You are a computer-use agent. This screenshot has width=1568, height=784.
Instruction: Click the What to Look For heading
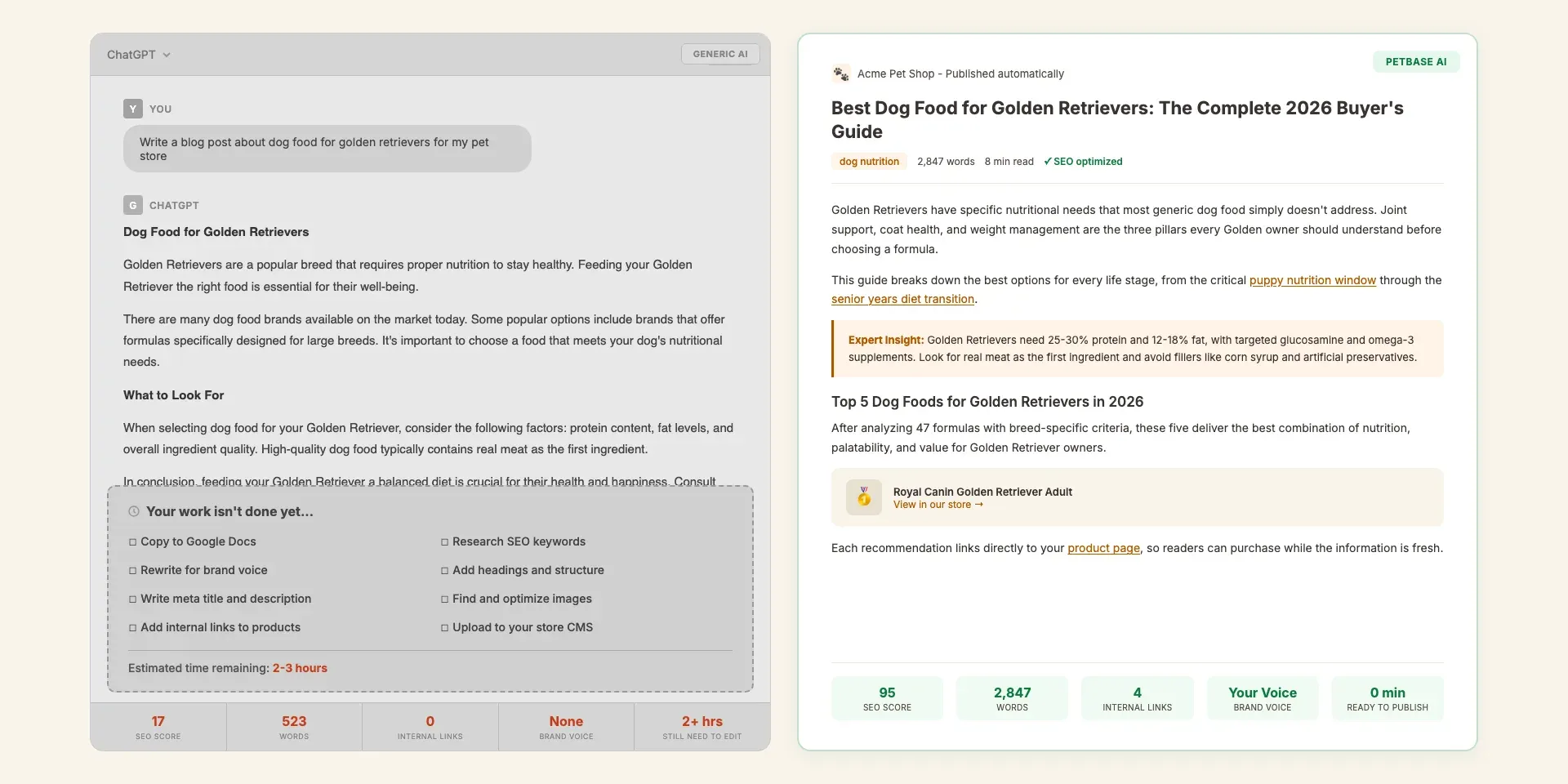pyautogui.click(x=173, y=395)
